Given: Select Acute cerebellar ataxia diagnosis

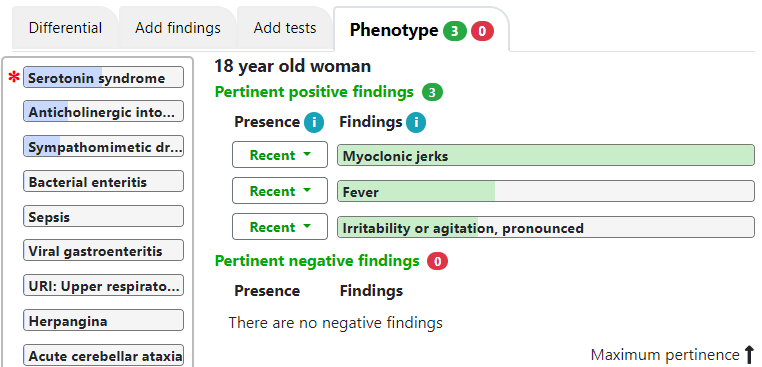Looking at the screenshot, I should pos(104,355).
